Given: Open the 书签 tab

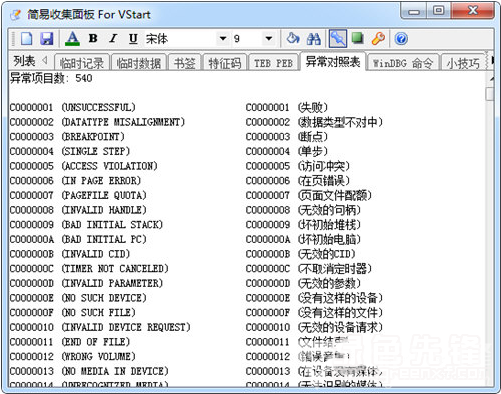Looking at the screenshot, I should click(x=185, y=63).
